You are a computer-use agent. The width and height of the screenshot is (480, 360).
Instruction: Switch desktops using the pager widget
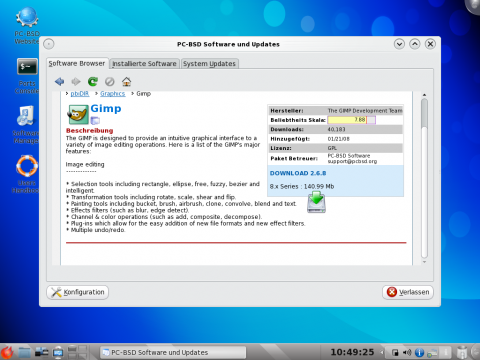[x=77, y=352]
